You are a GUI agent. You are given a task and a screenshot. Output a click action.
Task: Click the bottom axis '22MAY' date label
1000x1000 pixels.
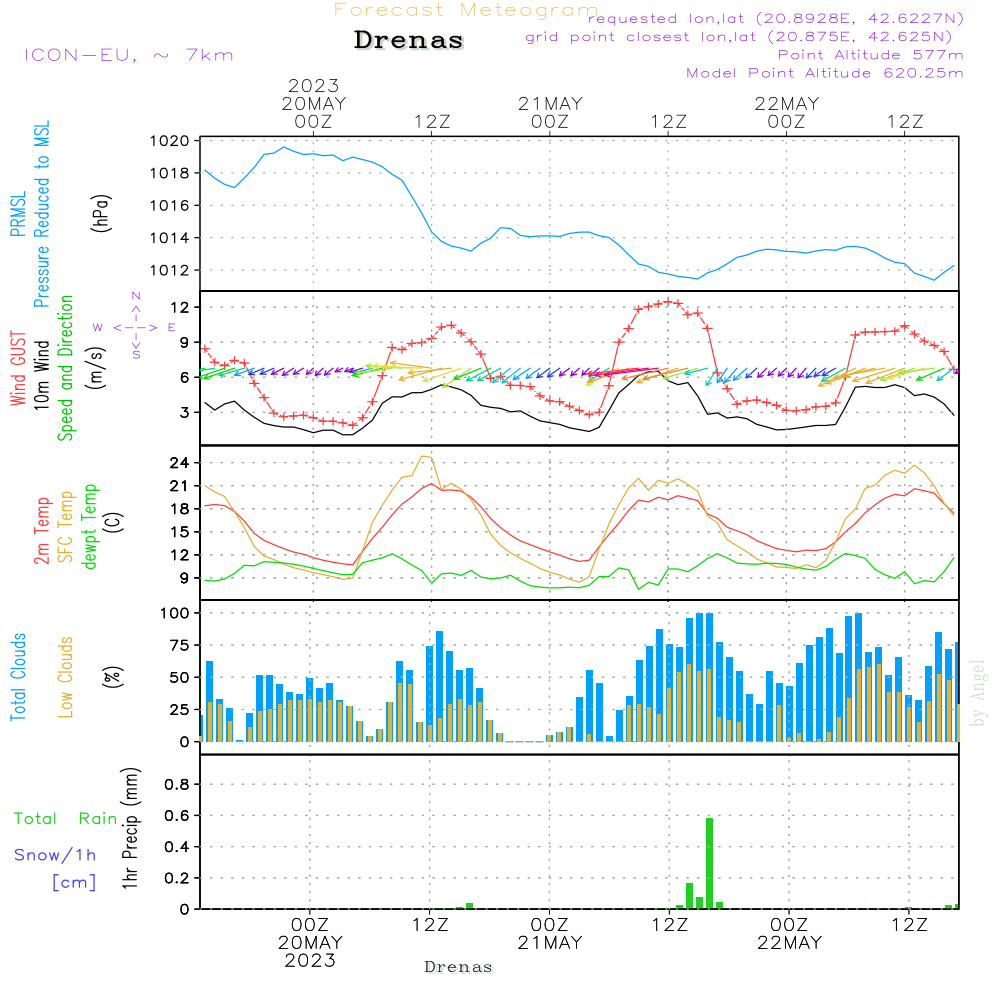point(790,943)
